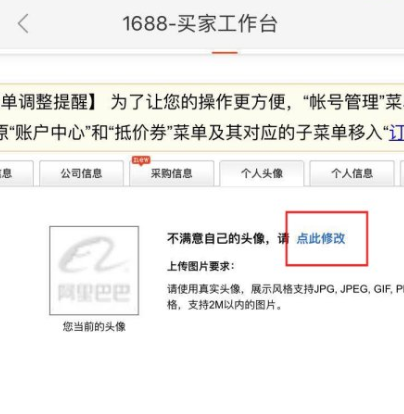Go to the 个人信息 tab
The width and height of the screenshot is (404, 414).
[352, 173]
